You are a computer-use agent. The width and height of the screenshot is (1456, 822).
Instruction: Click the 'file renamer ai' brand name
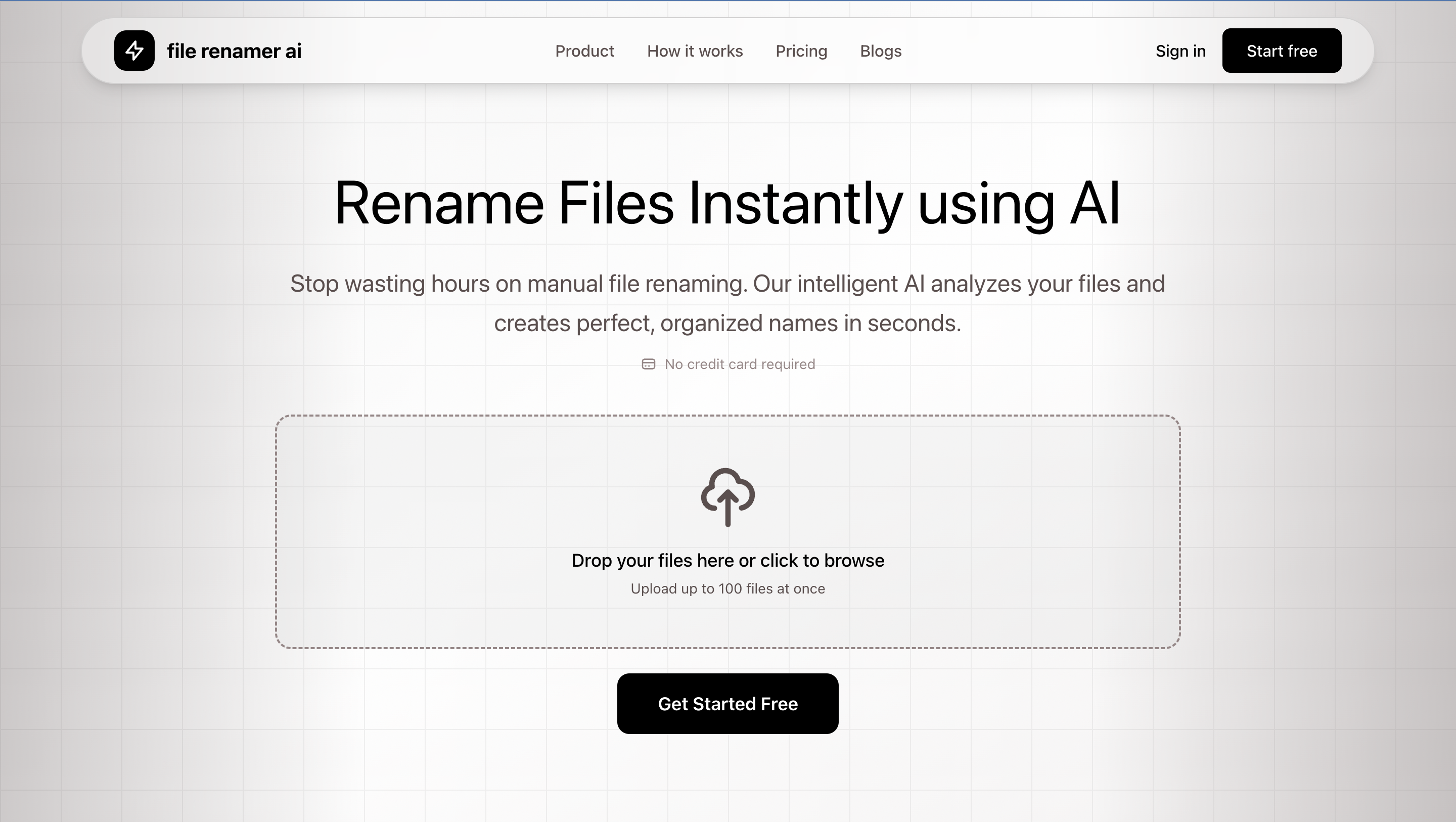click(x=234, y=51)
